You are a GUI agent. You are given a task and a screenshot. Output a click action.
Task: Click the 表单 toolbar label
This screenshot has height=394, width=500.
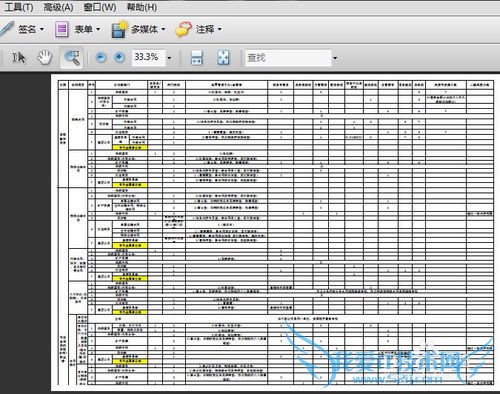pos(83,29)
